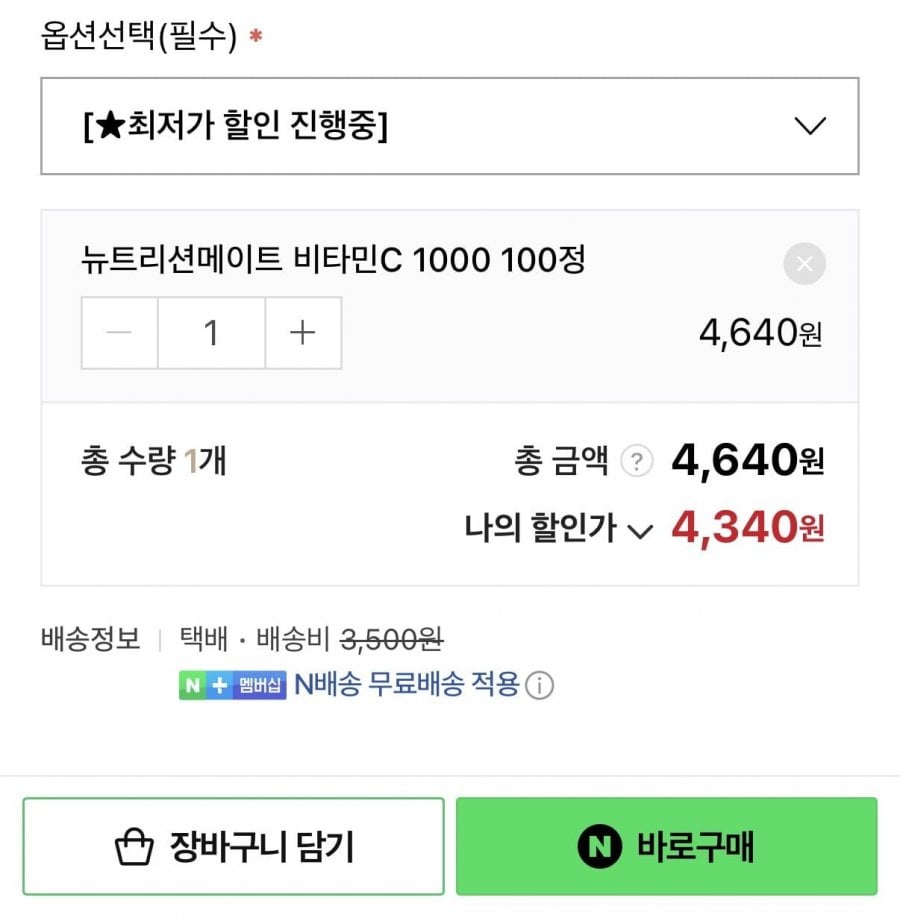Open the N배송 무료배송 적용 link
Viewport: 900px width, 918px height.
point(406,685)
